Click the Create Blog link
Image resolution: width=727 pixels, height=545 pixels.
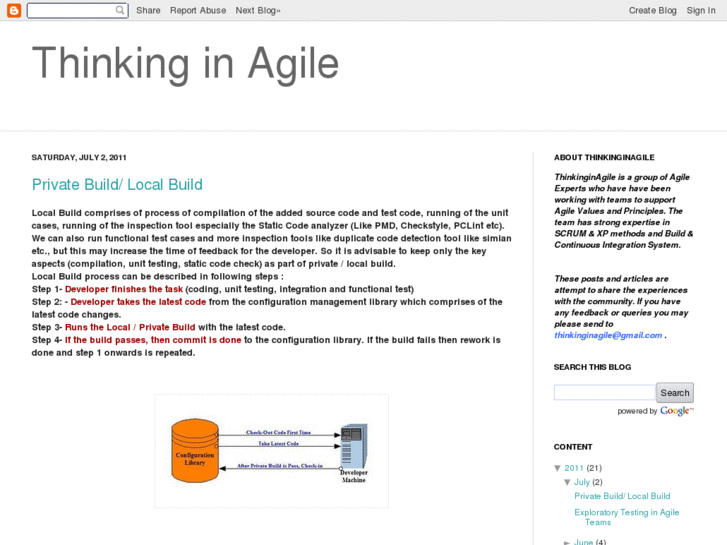[652, 10]
